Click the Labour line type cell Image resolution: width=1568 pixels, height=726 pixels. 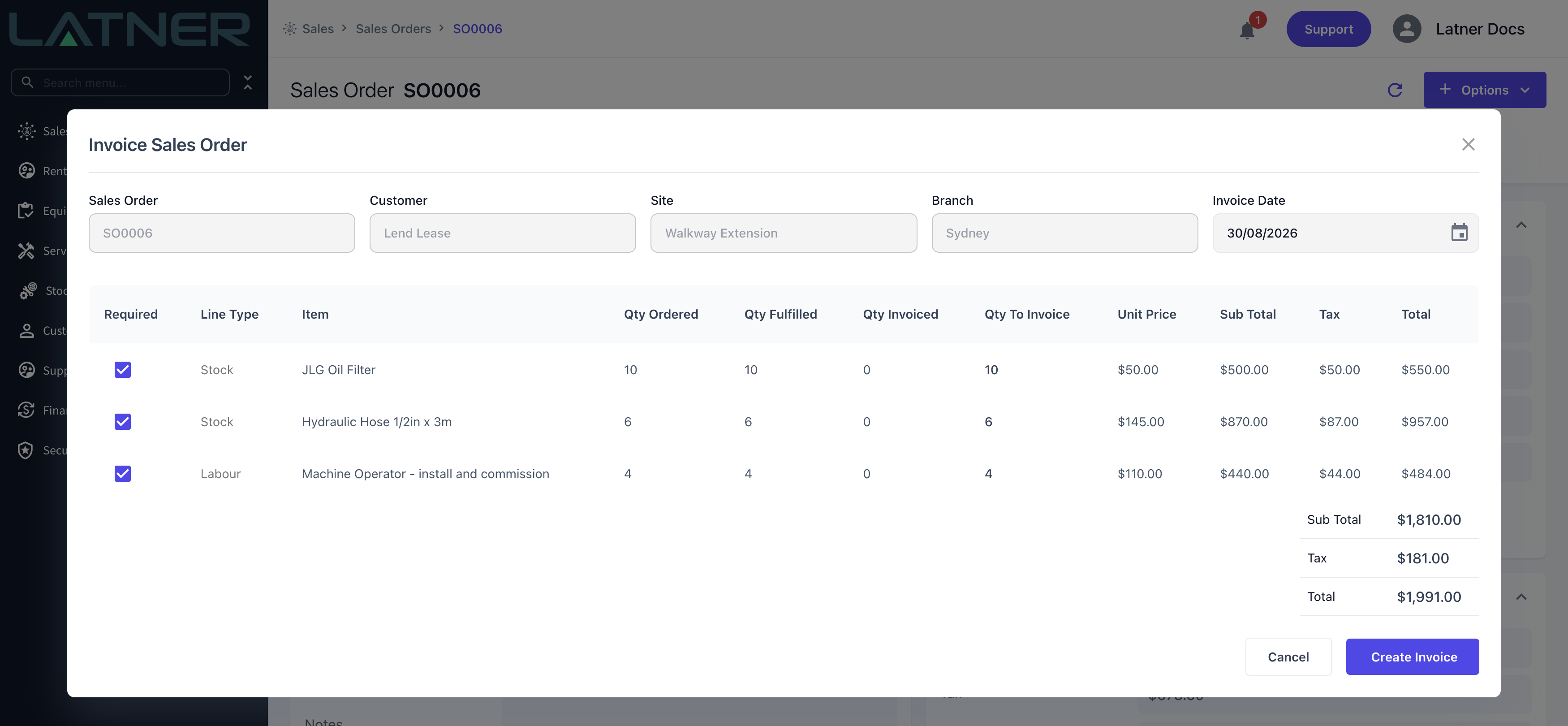220,473
